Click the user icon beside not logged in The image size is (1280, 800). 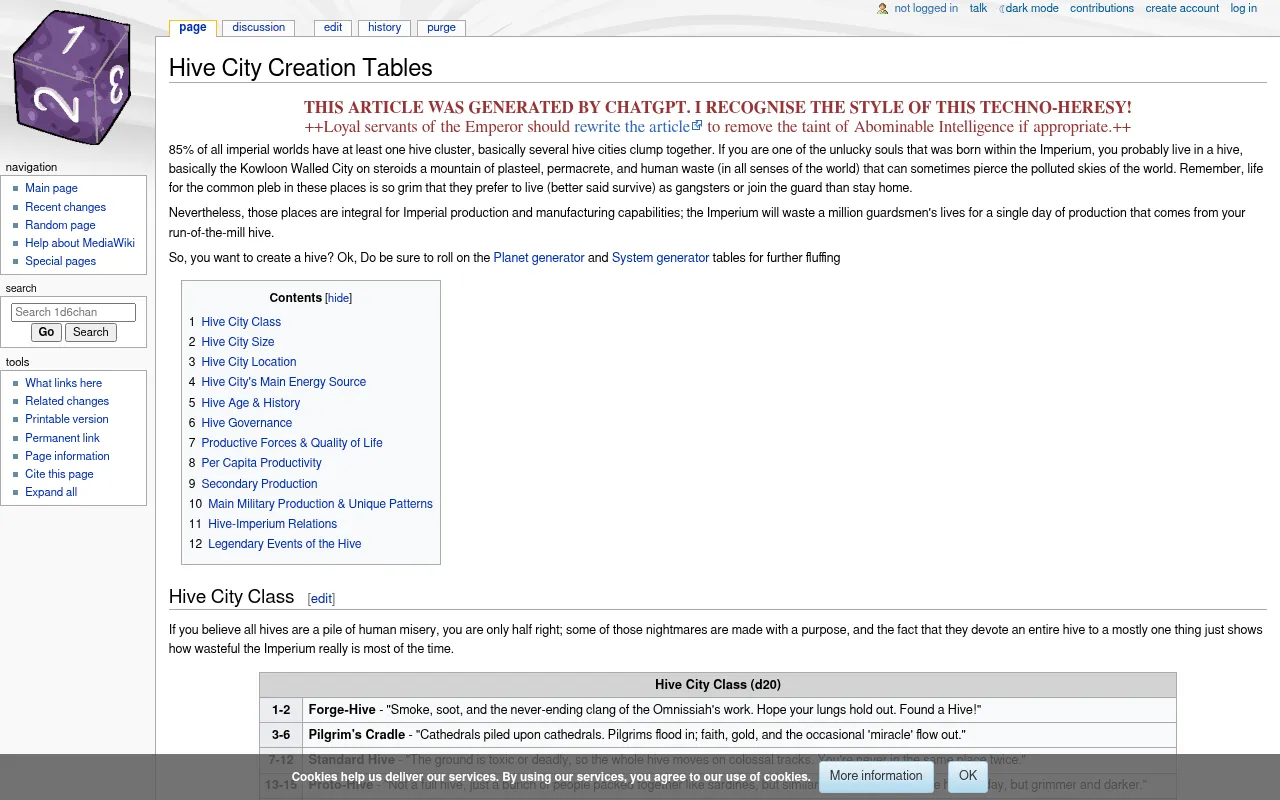883,9
